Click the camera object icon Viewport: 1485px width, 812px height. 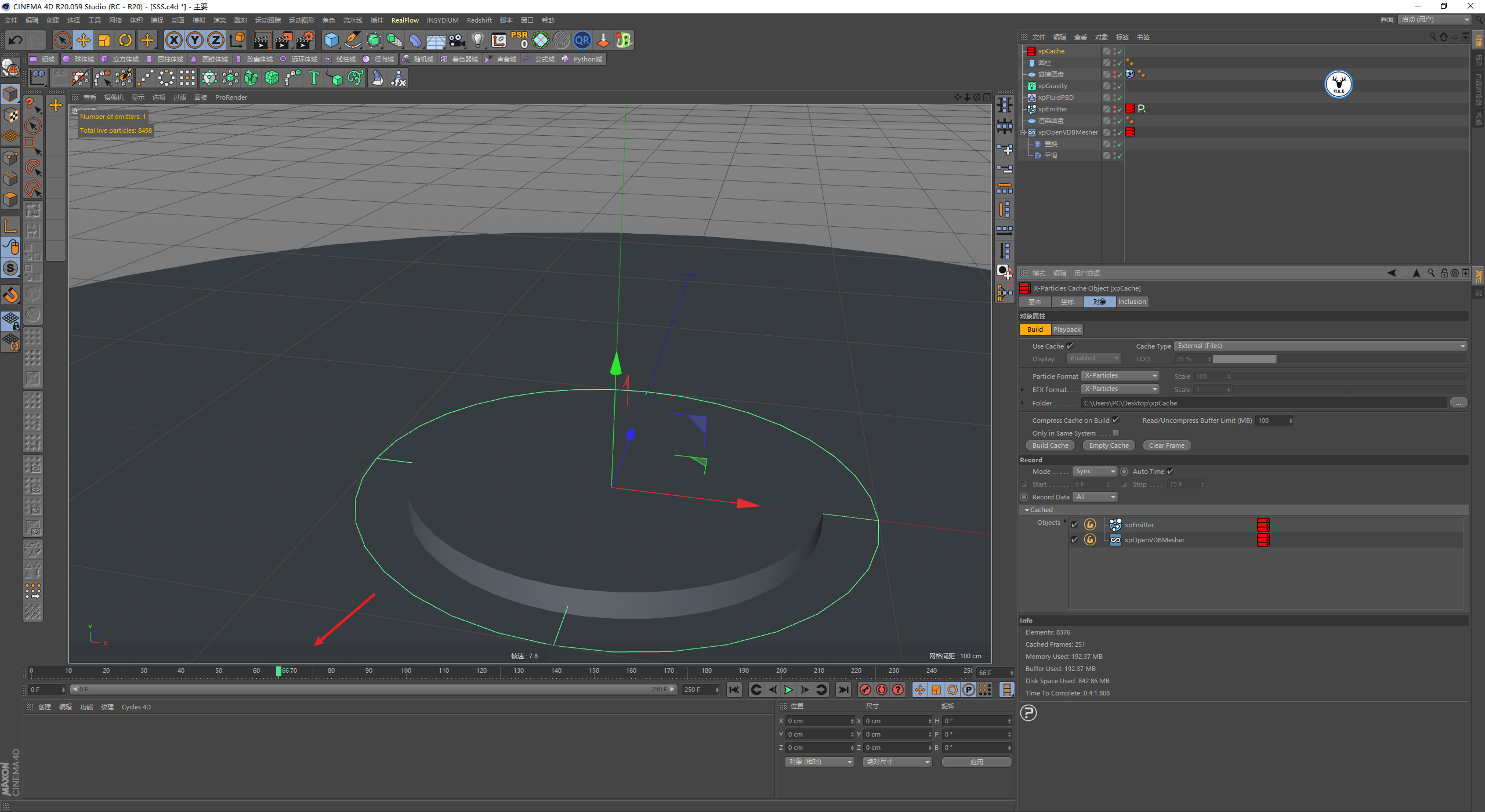point(457,40)
